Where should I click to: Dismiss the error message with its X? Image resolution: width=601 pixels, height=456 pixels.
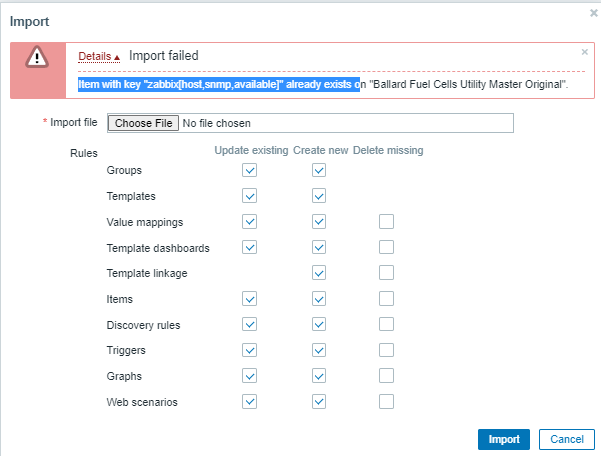click(x=585, y=52)
